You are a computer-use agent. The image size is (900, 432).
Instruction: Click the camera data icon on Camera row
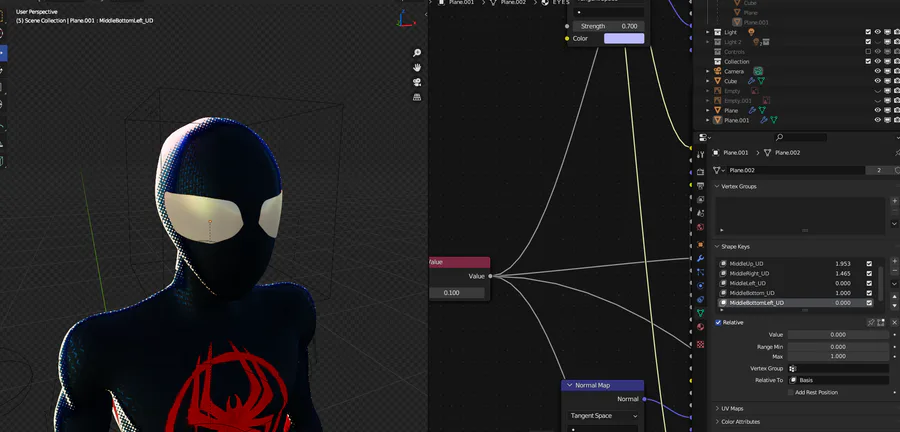[x=758, y=71]
